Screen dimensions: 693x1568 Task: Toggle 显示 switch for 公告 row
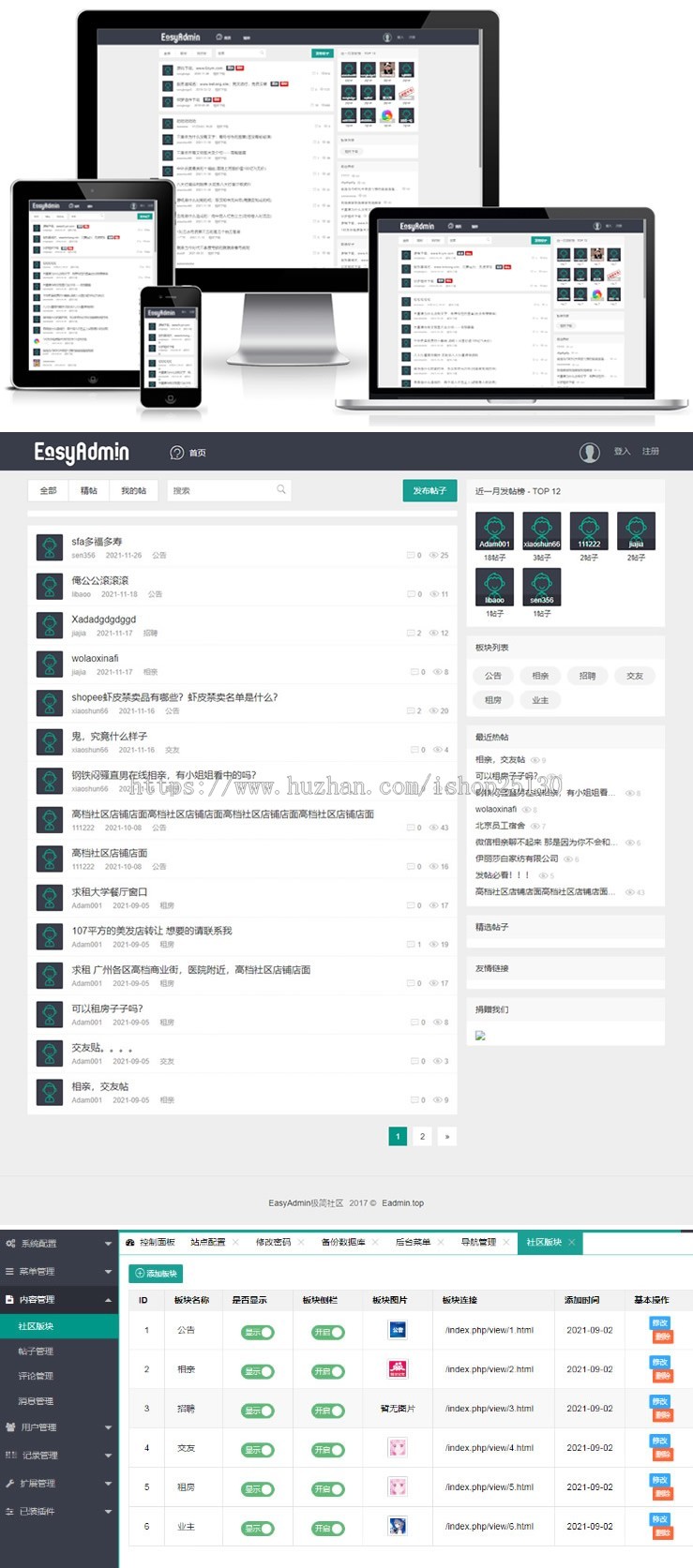258,1332
